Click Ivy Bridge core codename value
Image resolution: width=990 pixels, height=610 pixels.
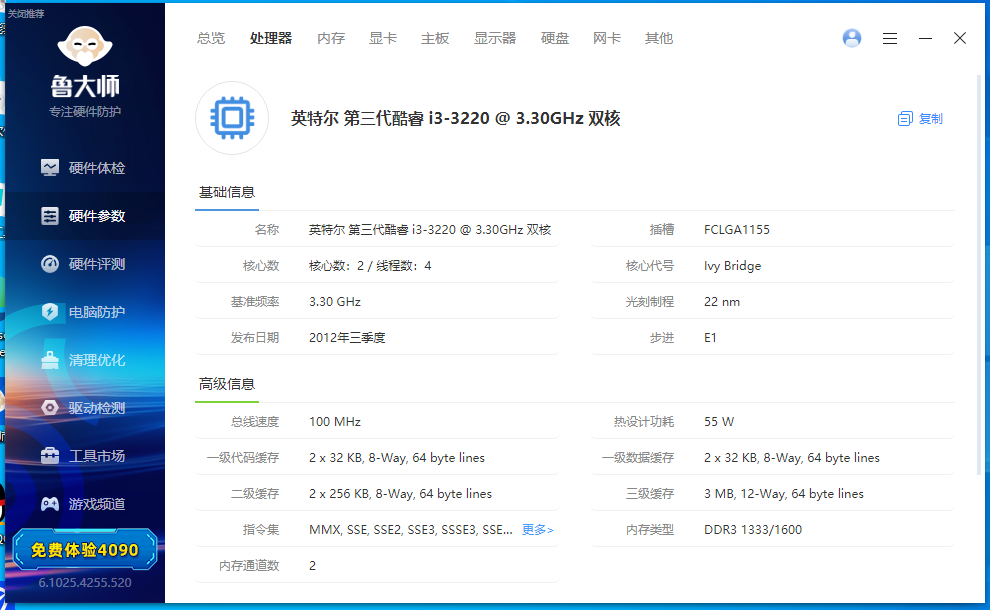click(x=732, y=266)
